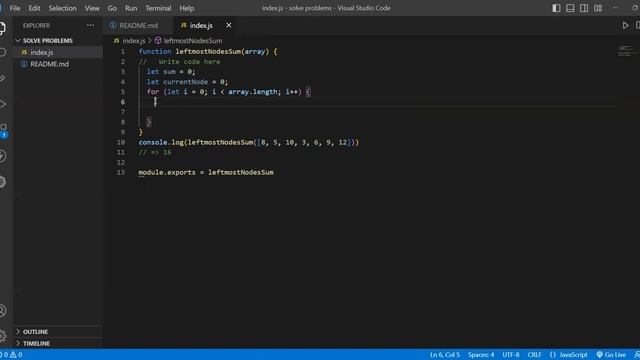Click the console.log line of code
The image size is (640, 360).
pos(249,142)
